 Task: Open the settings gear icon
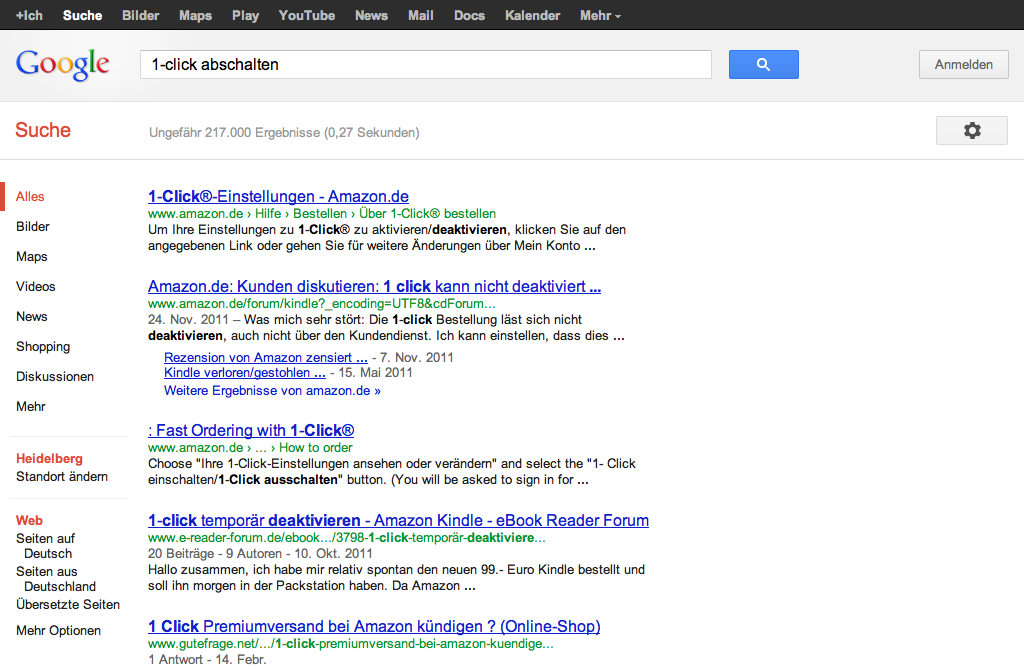tap(972, 131)
